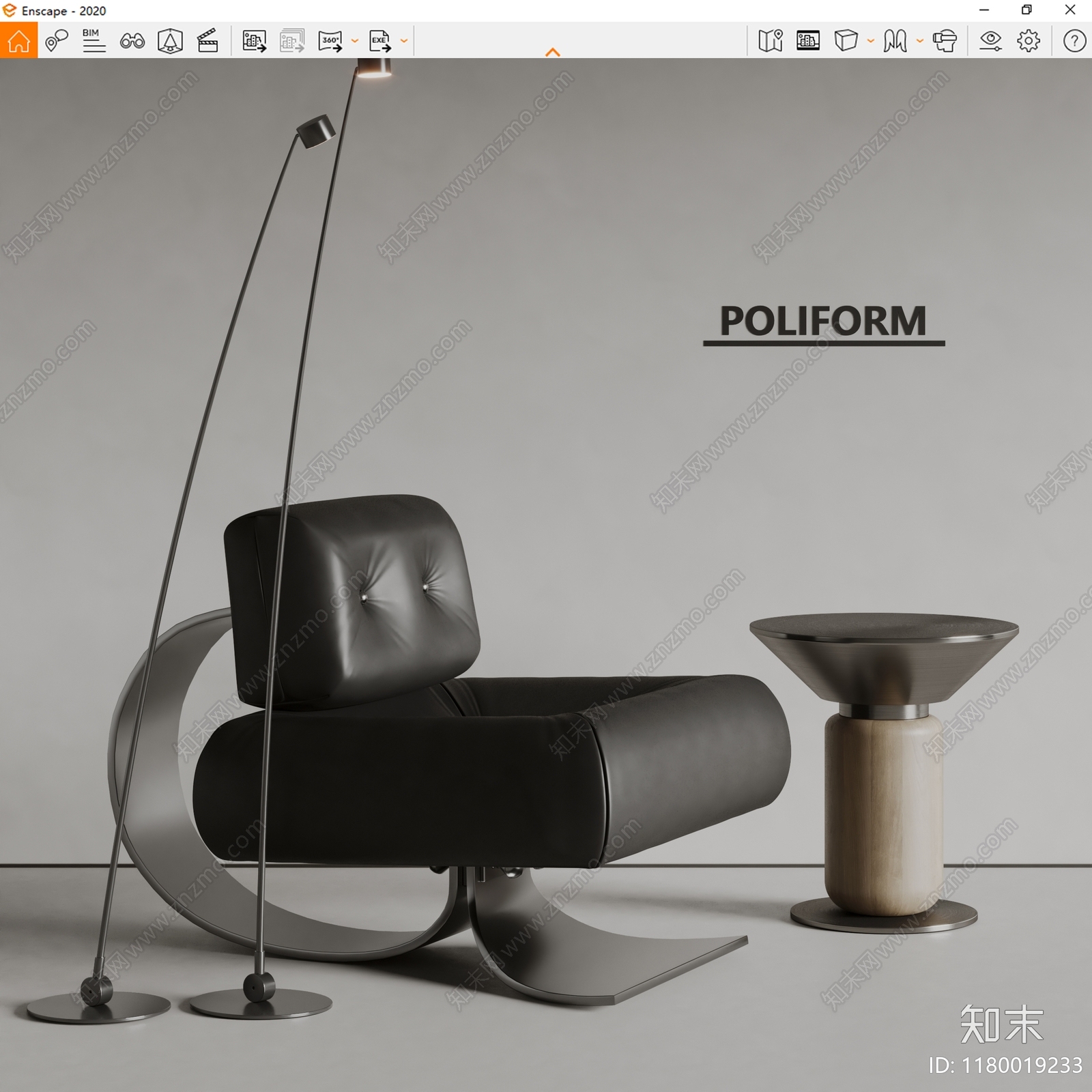The height and width of the screenshot is (1092, 1092).
Task: Click the orange Home icon
Action: tap(18, 40)
